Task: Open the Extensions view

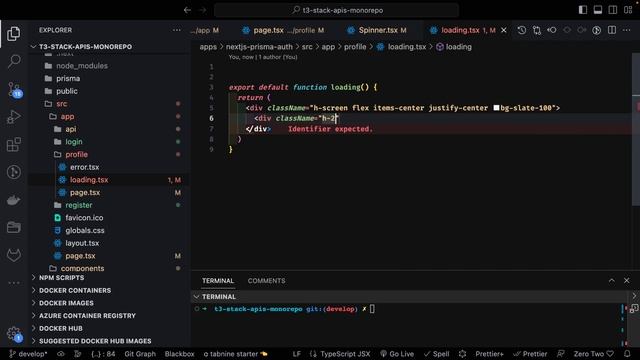Action: tap(13, 144)
